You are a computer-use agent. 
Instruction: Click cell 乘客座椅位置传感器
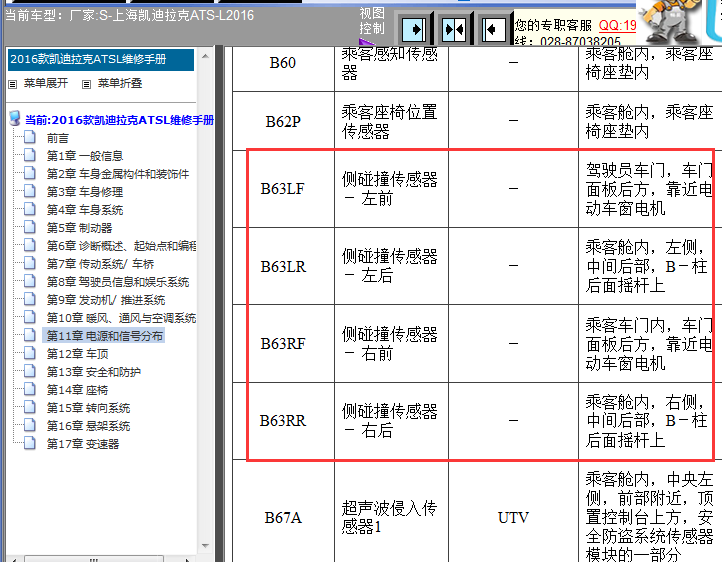pos(391,122)
